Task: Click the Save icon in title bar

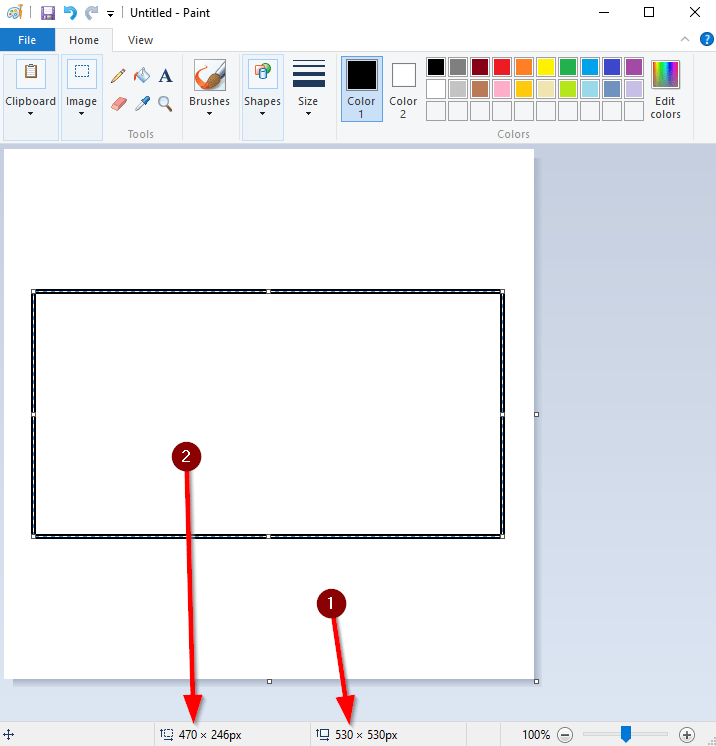Action: pyautogui.click(x=48, y=13)
